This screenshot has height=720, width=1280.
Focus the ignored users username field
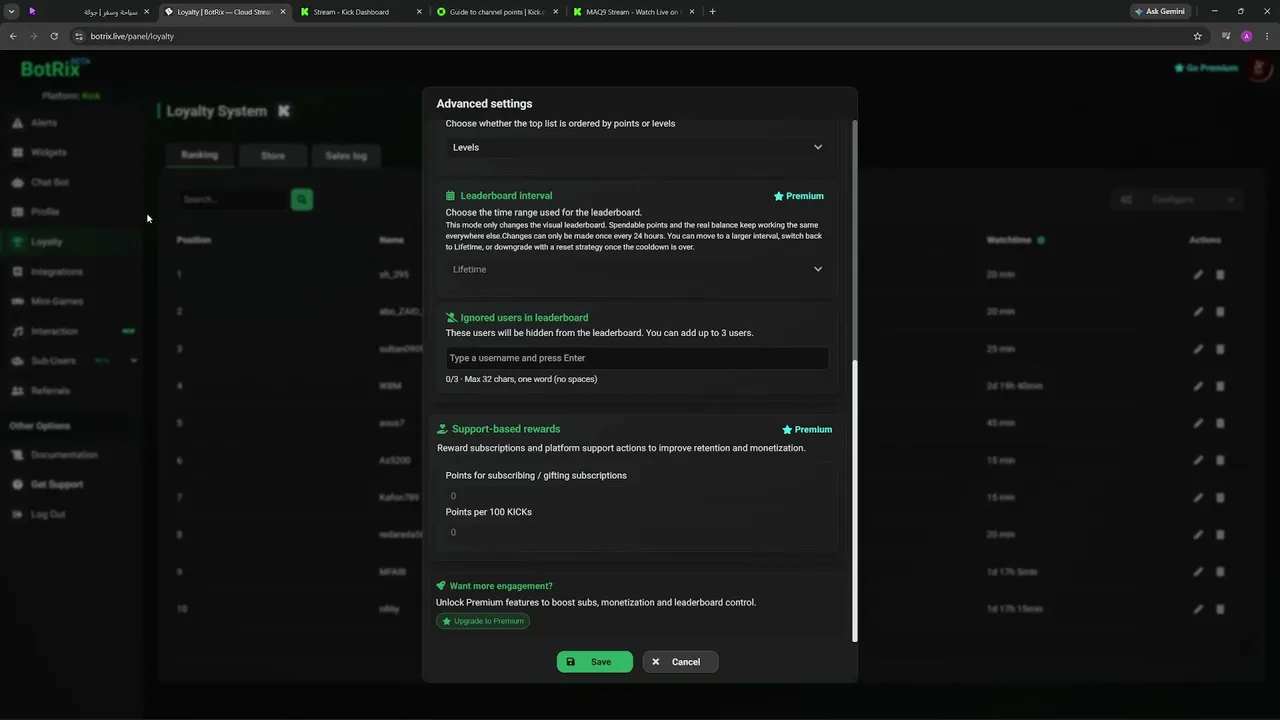pos(637,358)
